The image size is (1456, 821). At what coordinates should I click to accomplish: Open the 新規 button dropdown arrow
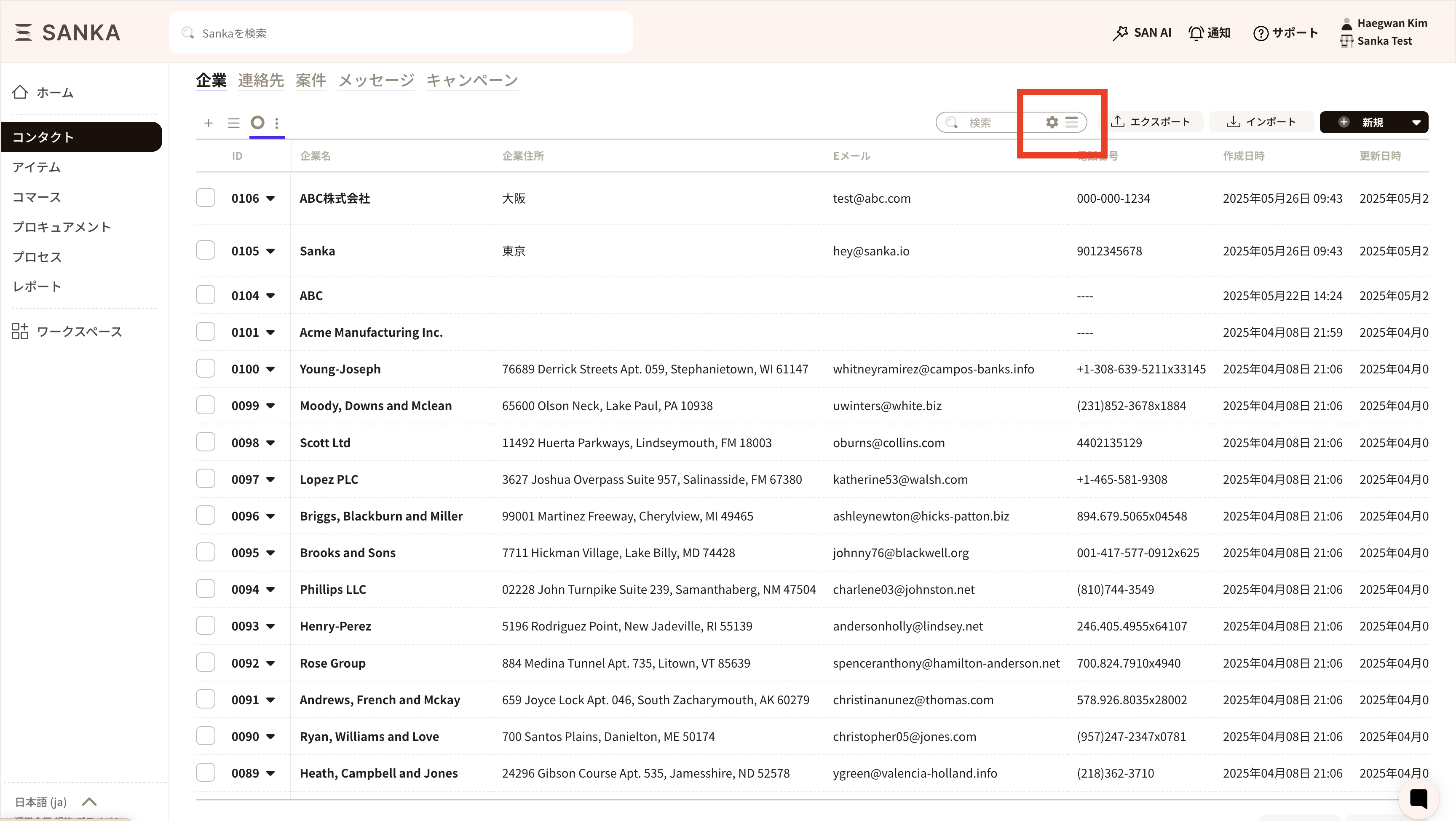1416,122
